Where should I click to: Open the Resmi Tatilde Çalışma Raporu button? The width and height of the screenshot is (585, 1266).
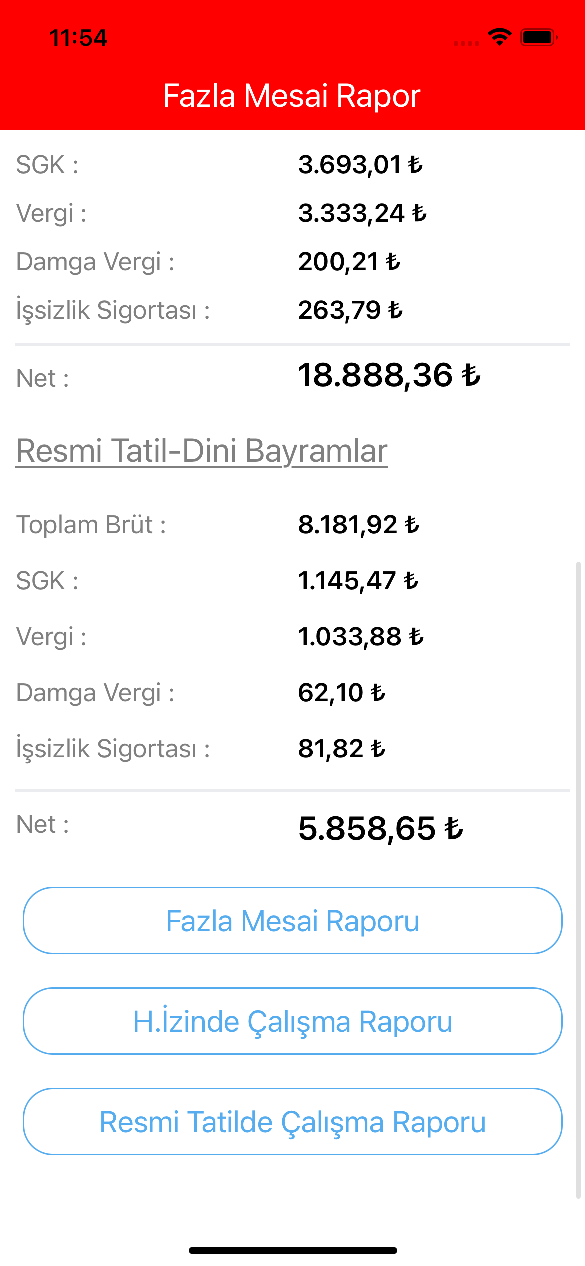click(292, 1122)
